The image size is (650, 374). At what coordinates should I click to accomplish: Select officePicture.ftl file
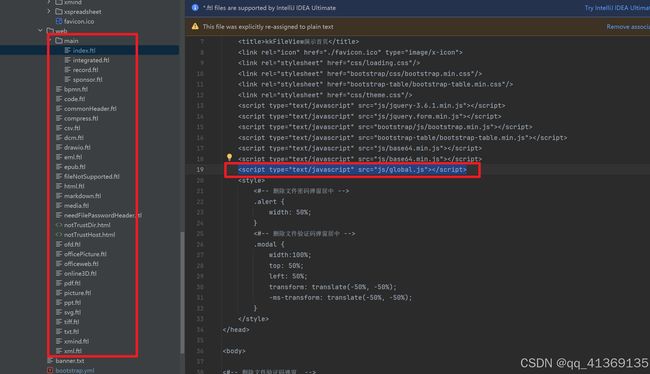point(85,254)
